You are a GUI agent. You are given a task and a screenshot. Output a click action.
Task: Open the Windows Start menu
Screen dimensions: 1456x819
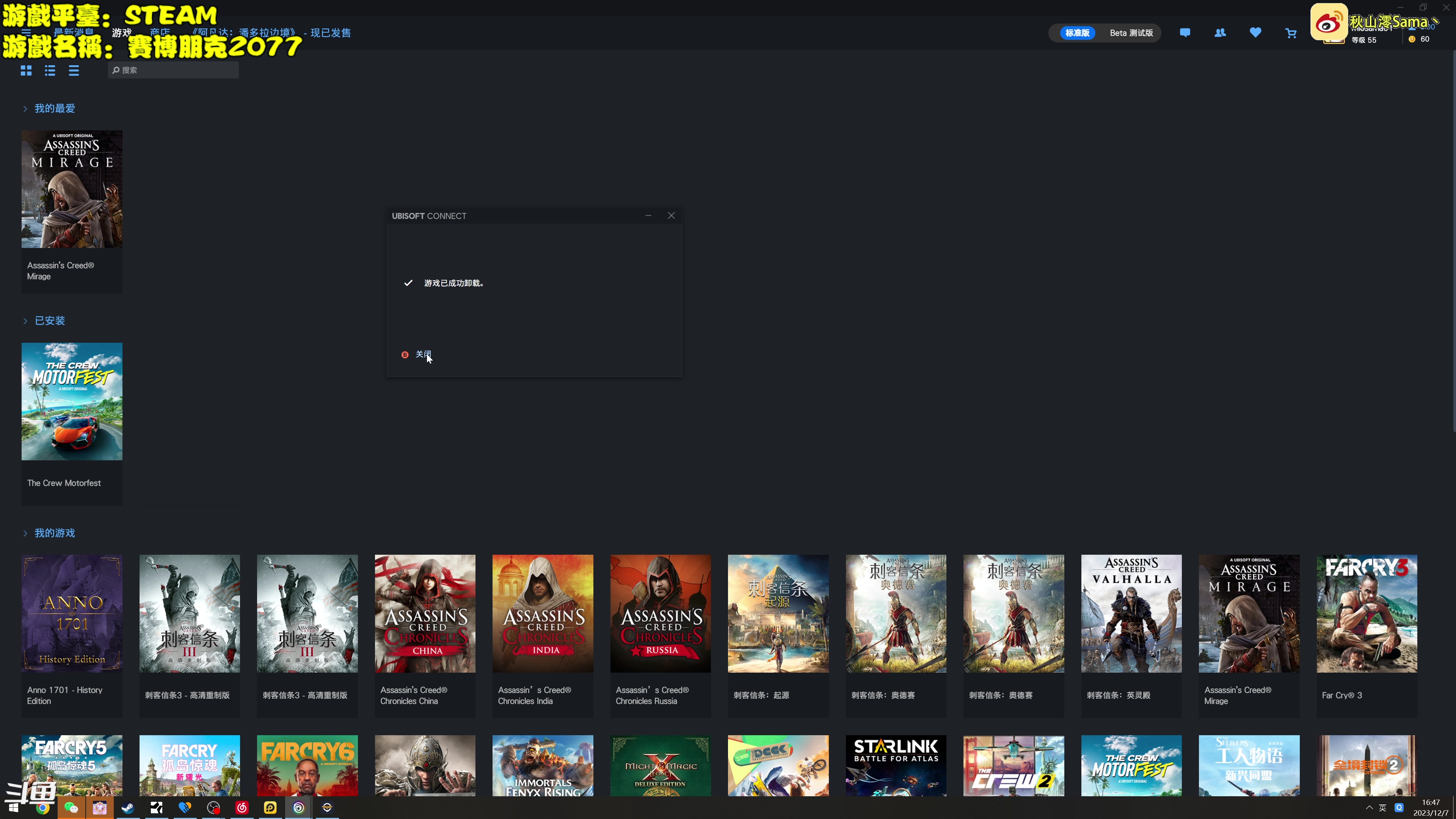(14, 808)
